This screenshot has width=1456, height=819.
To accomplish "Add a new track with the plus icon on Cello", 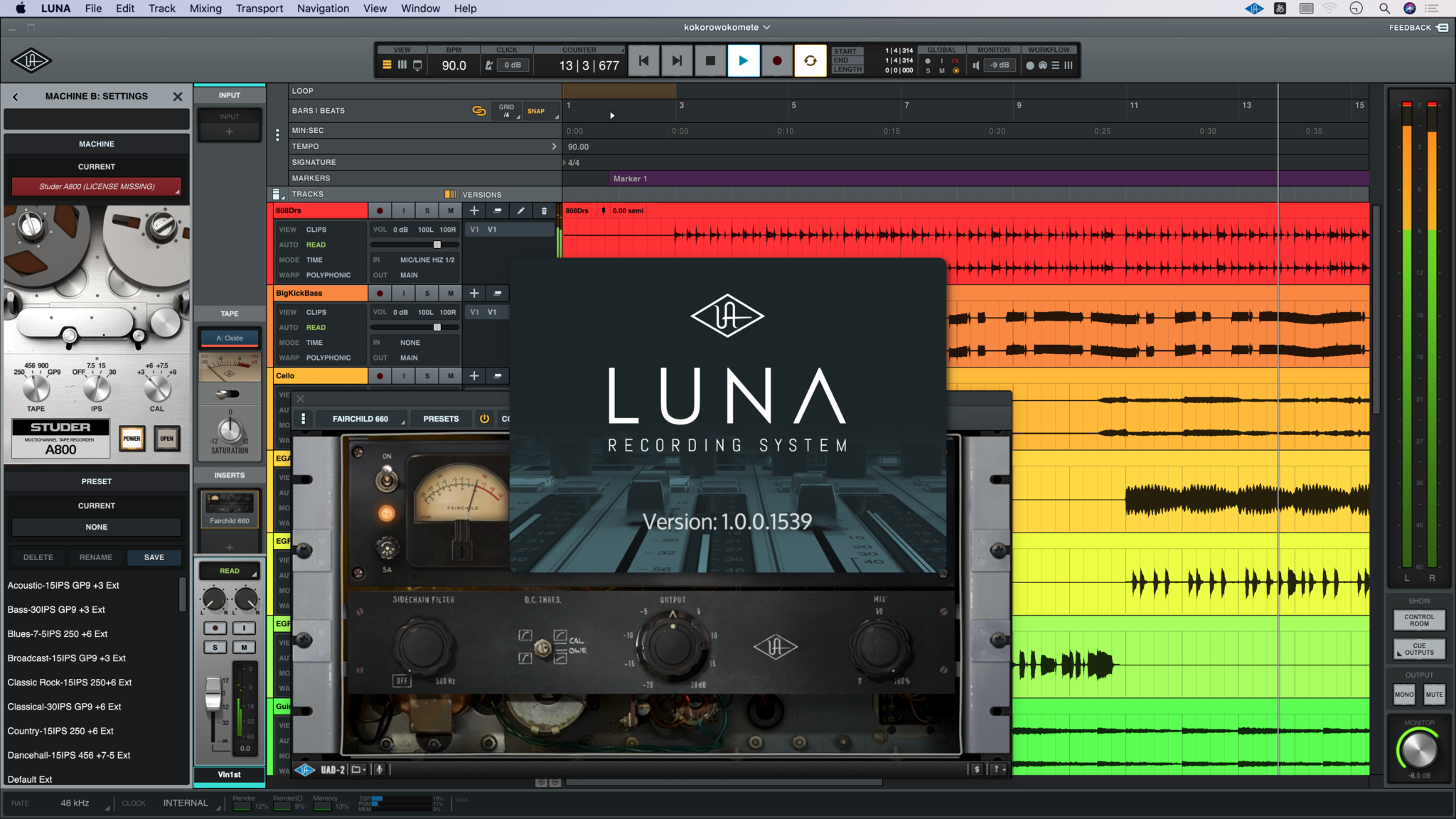I will (x=474, y=375).
